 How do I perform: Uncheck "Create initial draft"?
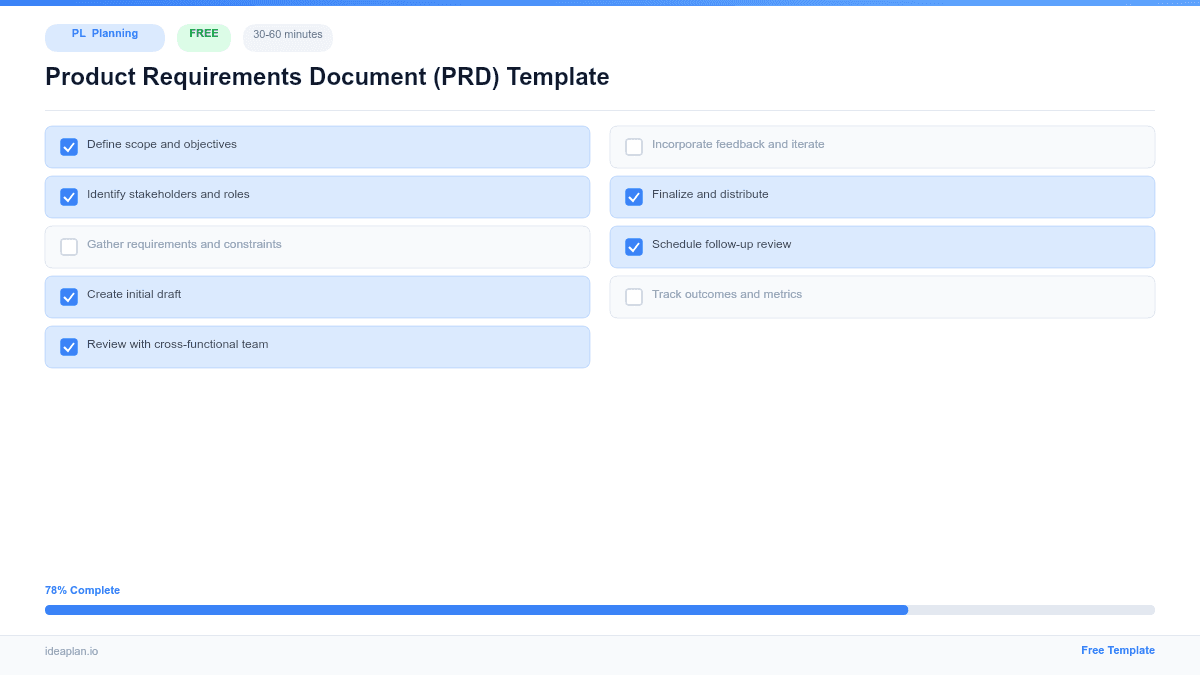pyautogui.click(x=68, y=296)
